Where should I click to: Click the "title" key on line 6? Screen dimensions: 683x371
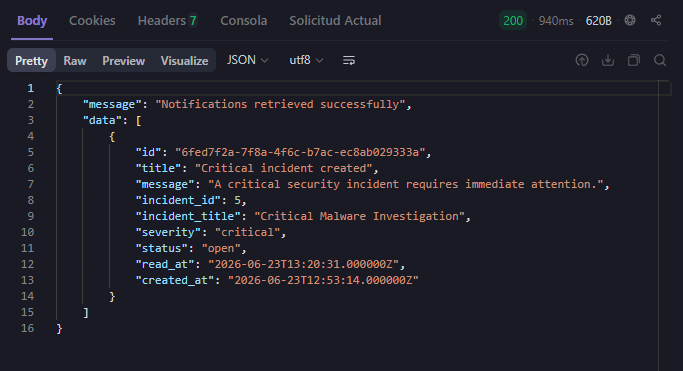158,169
